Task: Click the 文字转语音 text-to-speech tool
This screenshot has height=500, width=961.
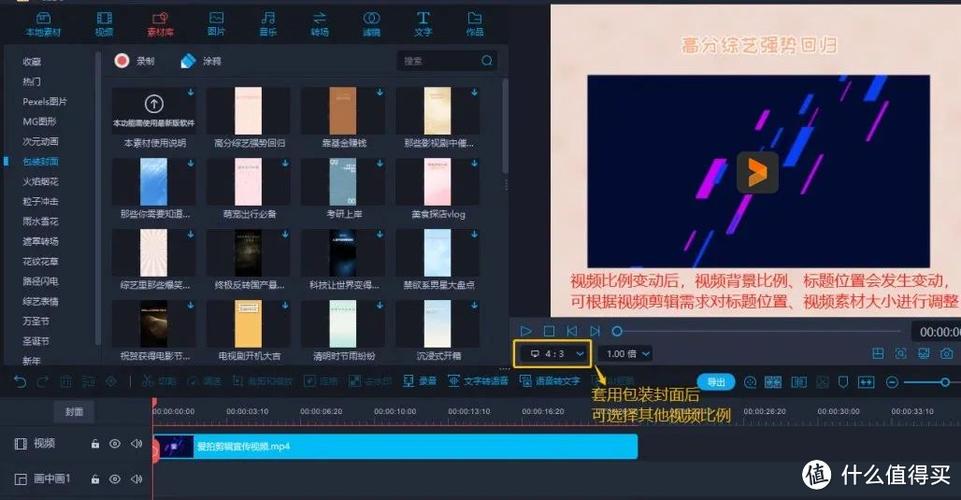Action: coord(478,381)
